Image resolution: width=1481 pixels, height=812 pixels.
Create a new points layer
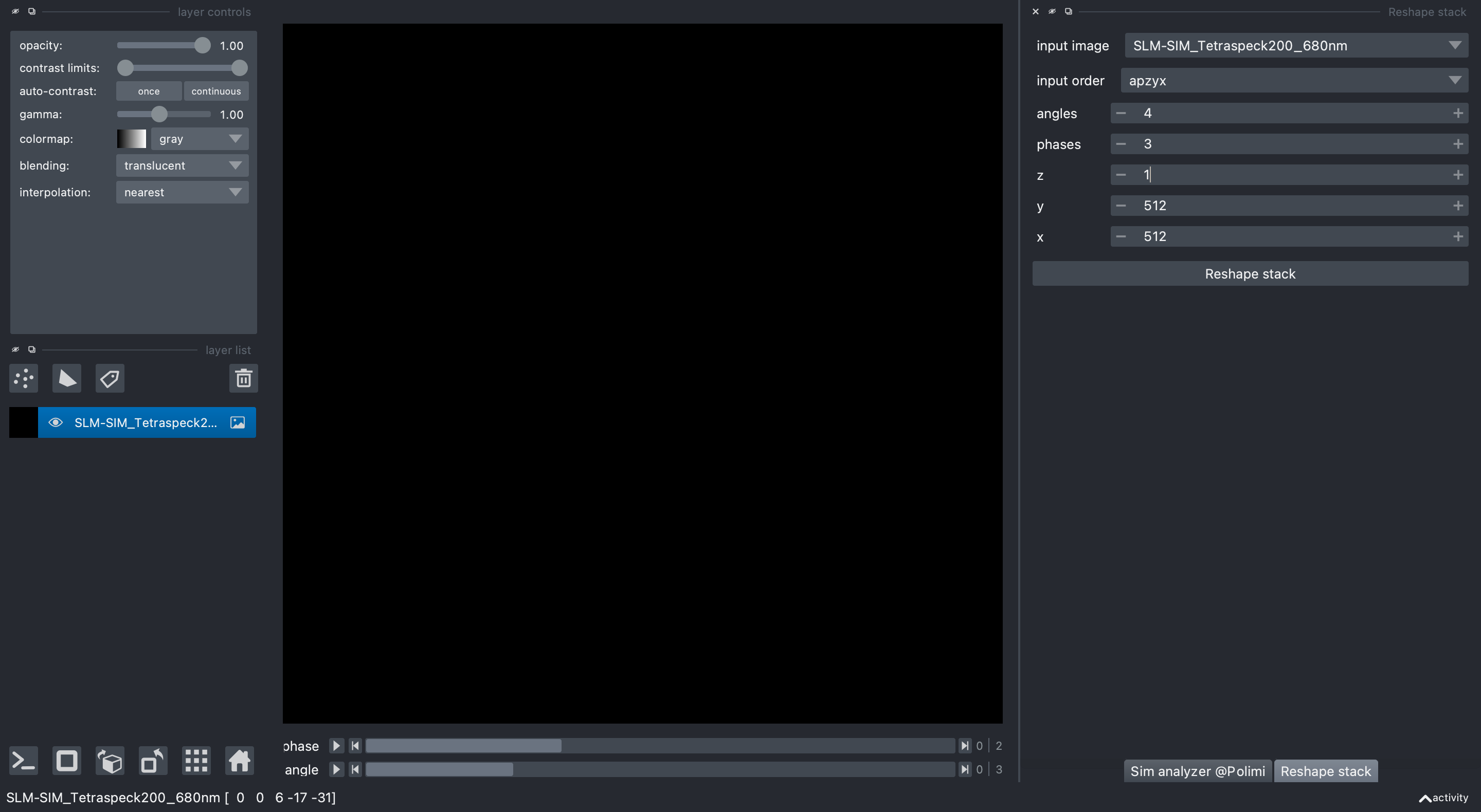(24, 378)
